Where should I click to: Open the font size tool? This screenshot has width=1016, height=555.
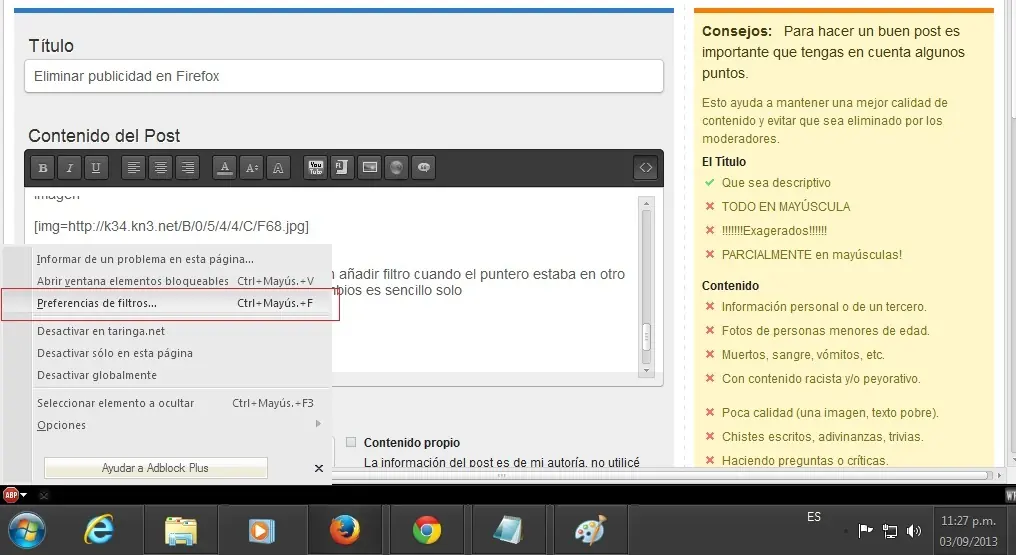coord(251,168)
